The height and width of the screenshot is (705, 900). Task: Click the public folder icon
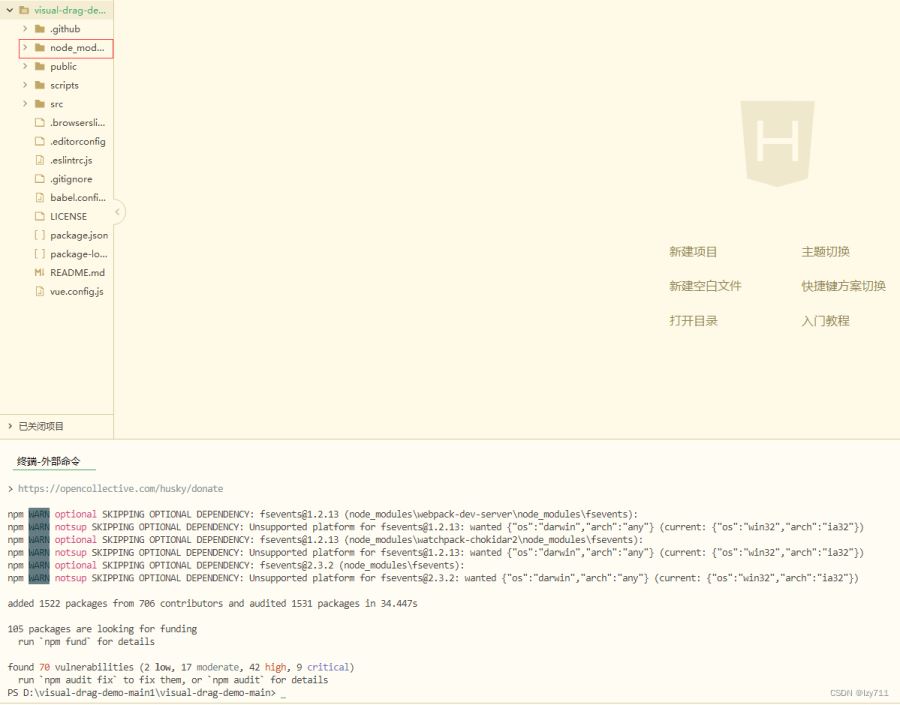click(40, 67)
